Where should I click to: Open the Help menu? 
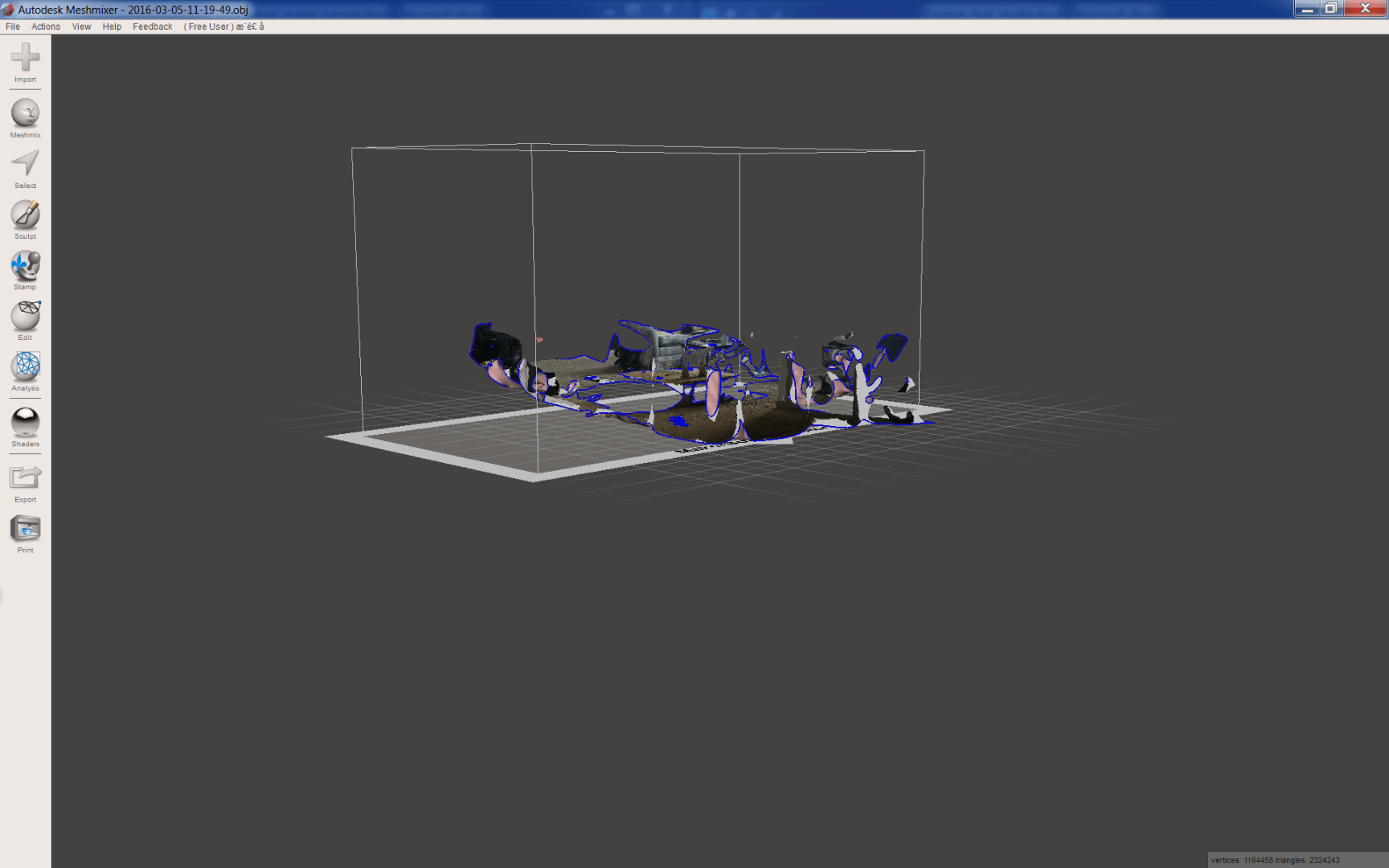[112, 27]
